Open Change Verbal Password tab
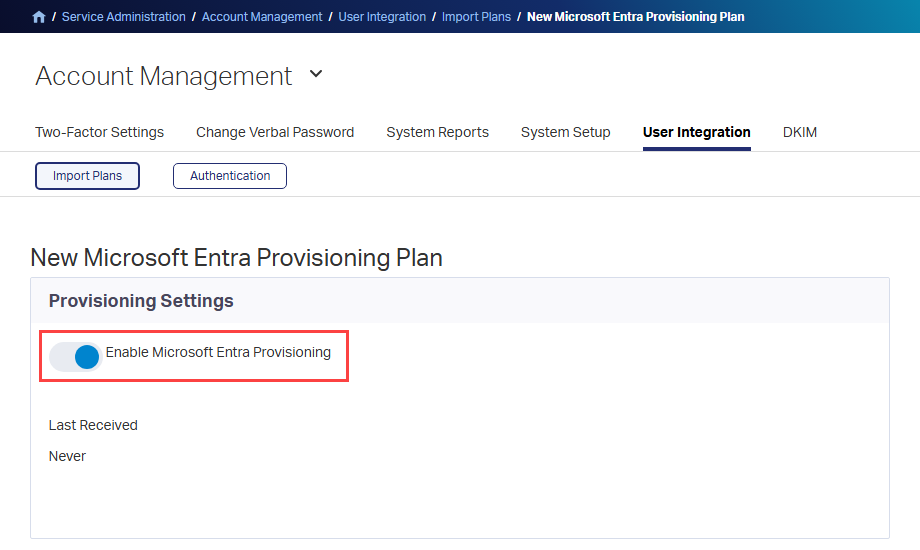The width and height of the screenshot is (920, 550). [x=275, y=132]
